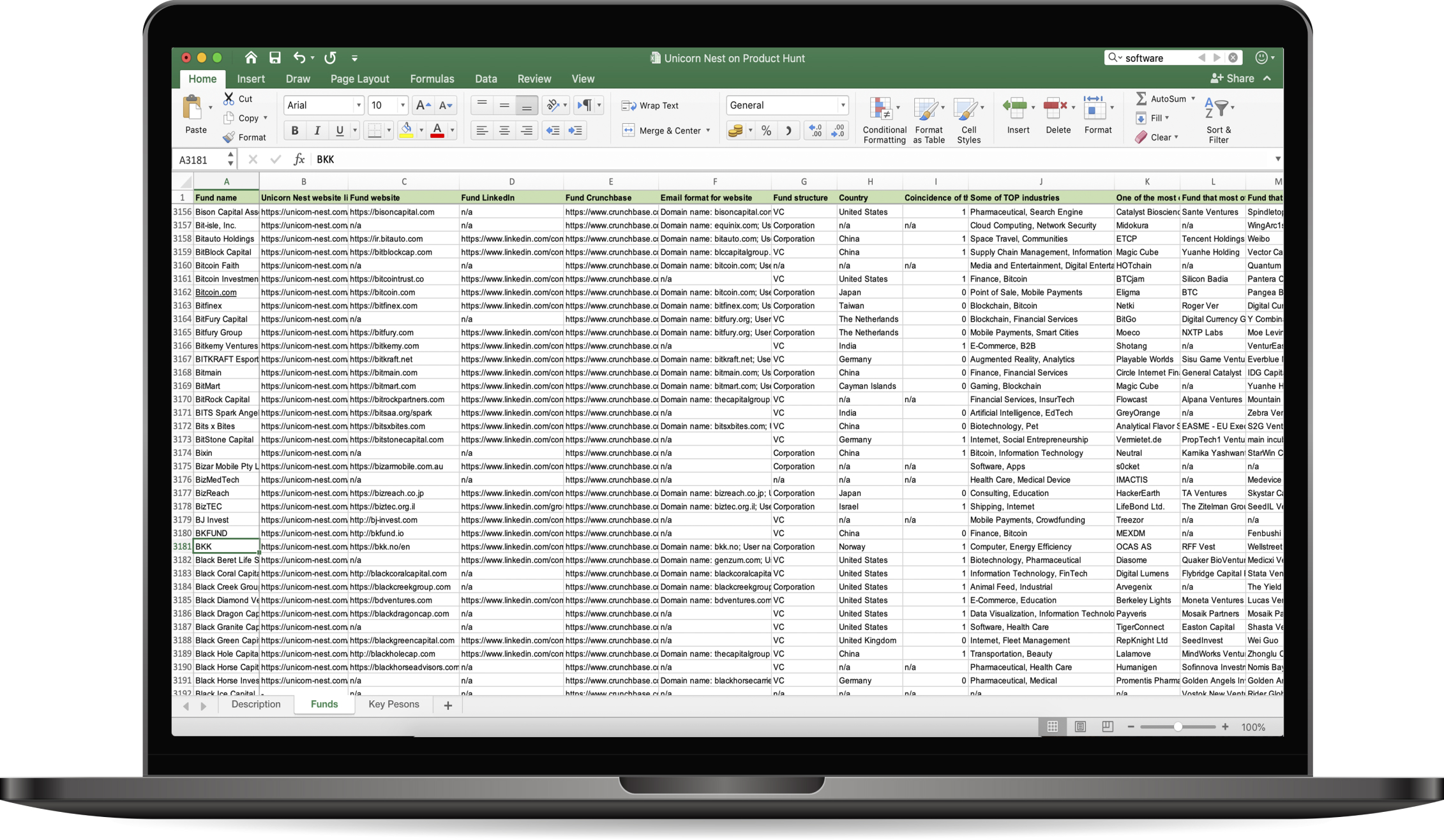Apply percent style format
This screenshot has height=840, width=1444.
[766, 131]
